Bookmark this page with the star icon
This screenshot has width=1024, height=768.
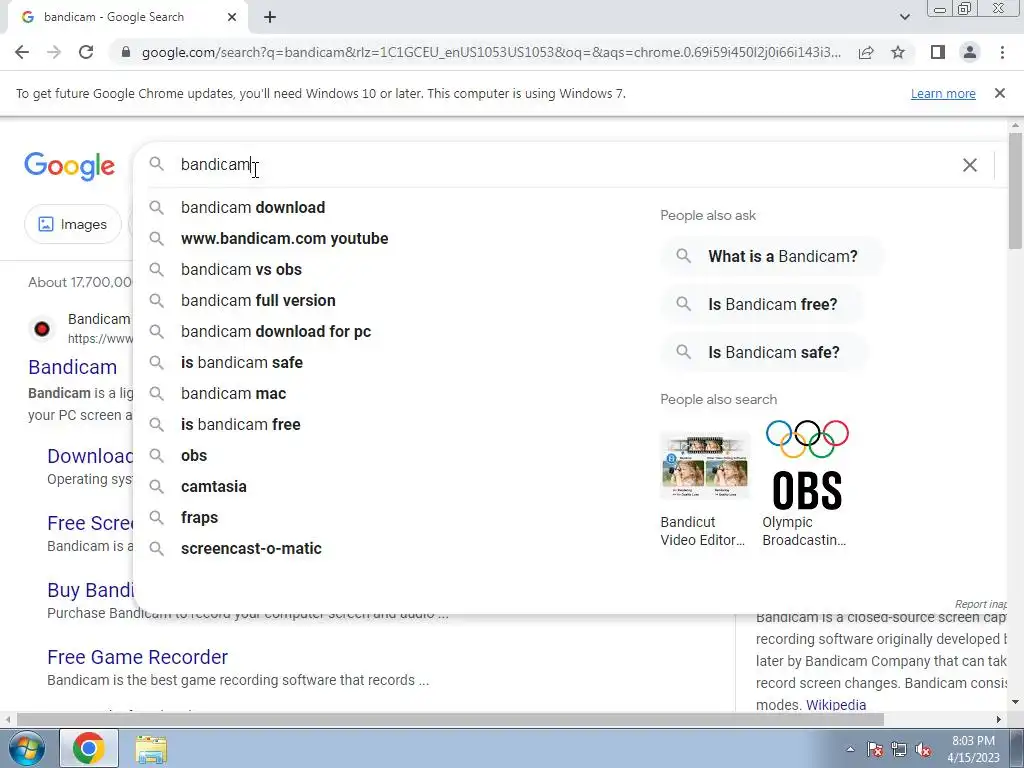pyautogui.click(x=898, y=52)
